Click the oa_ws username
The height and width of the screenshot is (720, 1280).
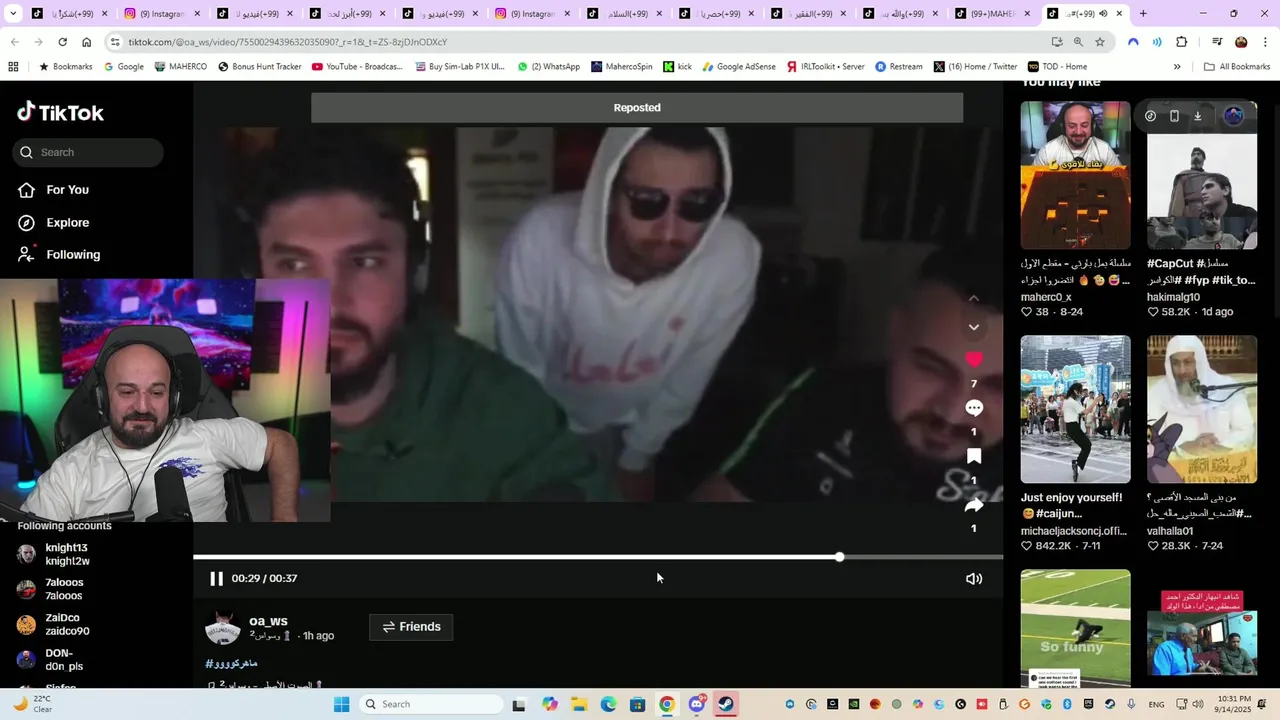tap(268, 621)
